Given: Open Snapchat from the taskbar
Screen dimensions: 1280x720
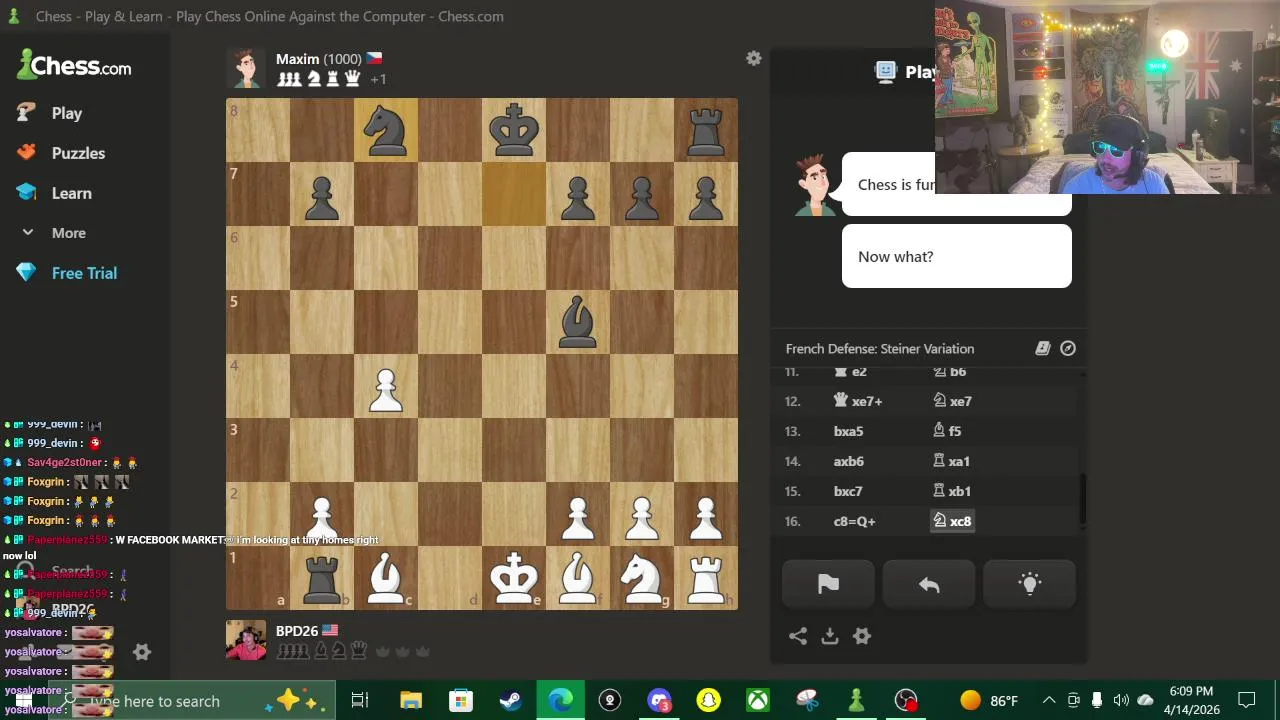Looking at the screenshot, I should (708, 701).
